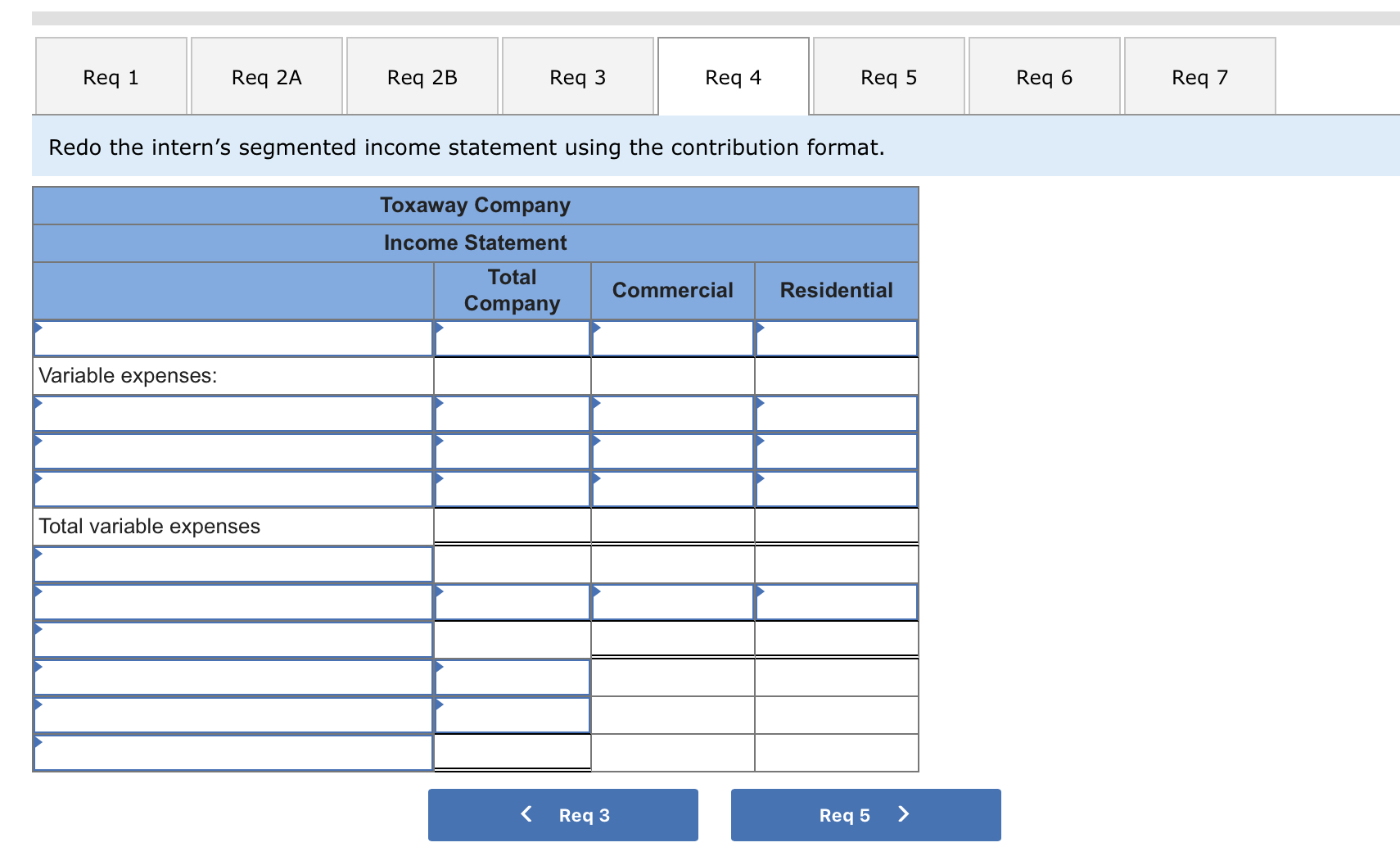Screen dimensions: 1400x847
Task: Click the Req 5 next navigation button
Action: [x=865, y=814]
